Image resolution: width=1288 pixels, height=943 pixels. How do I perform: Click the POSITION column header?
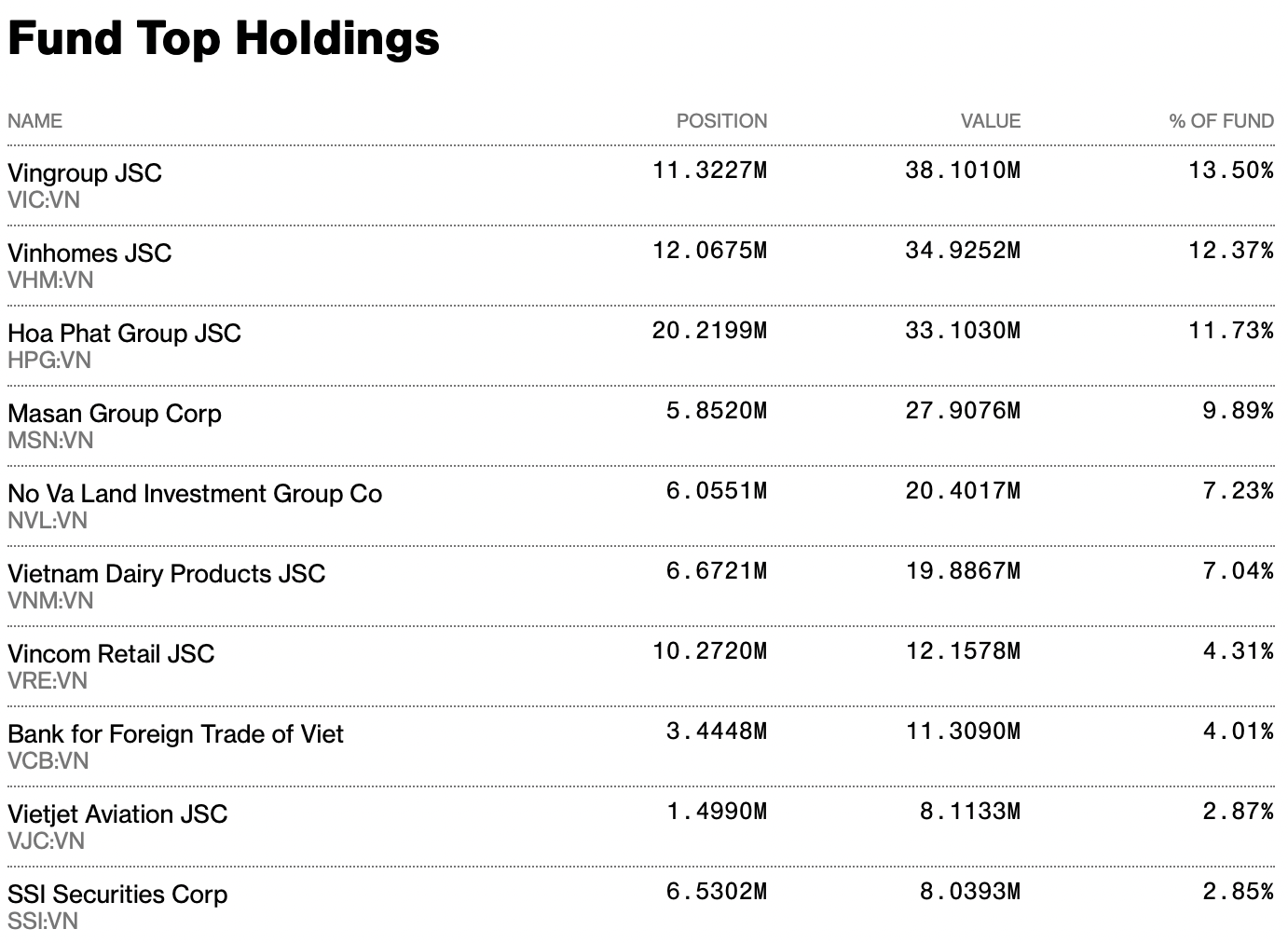(x=721, y=121)
